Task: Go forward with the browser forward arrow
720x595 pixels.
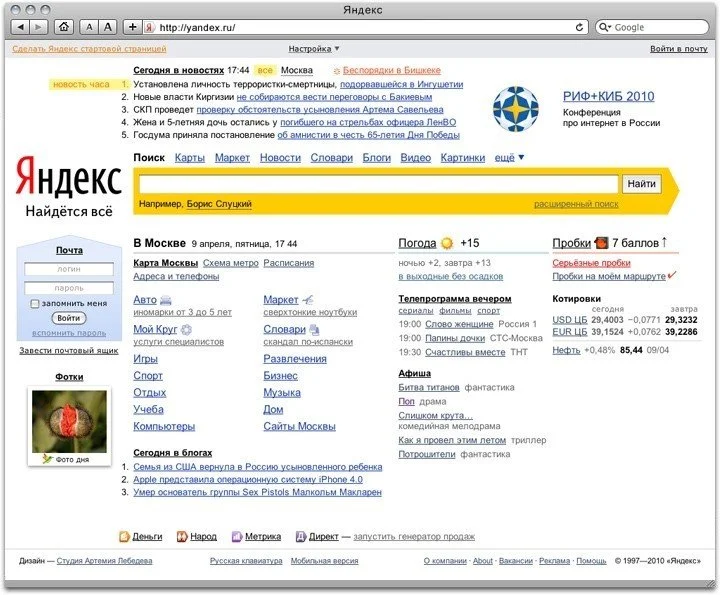Action: [x=39, y=27]
